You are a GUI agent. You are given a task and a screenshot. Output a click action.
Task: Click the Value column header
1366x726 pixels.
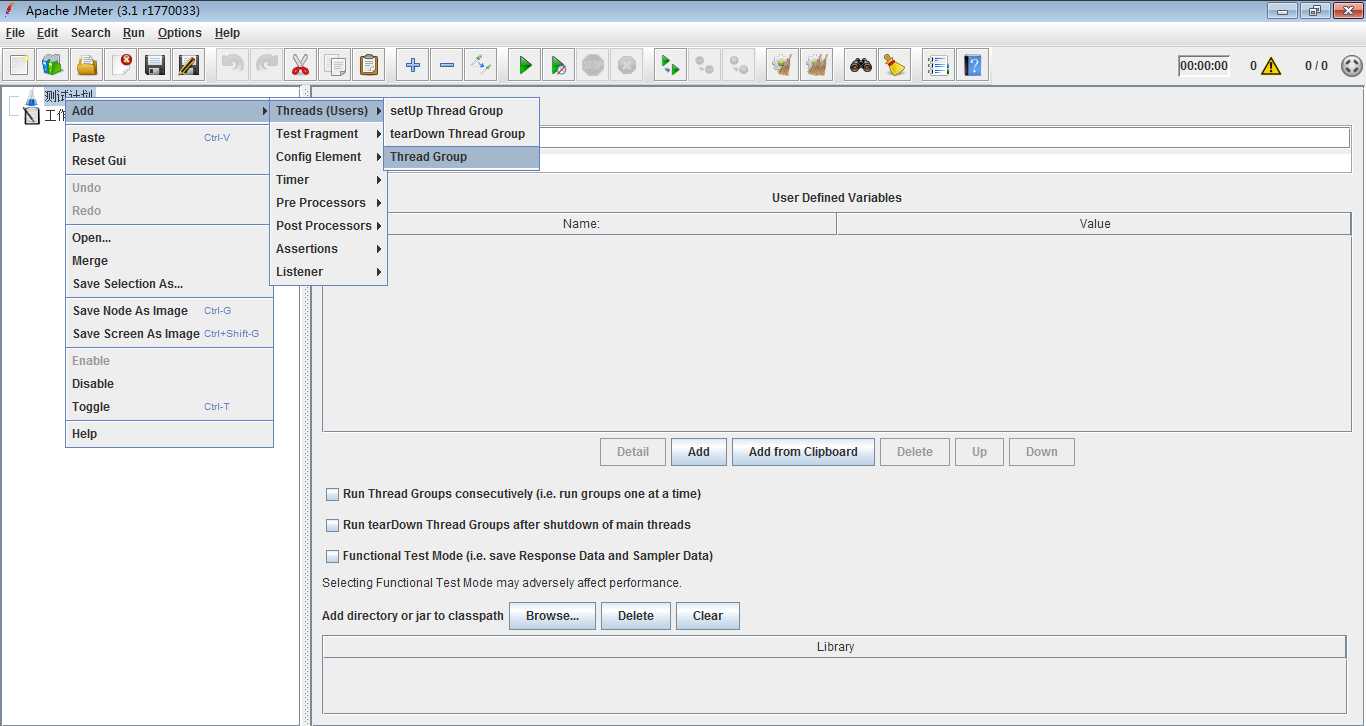1094,224
